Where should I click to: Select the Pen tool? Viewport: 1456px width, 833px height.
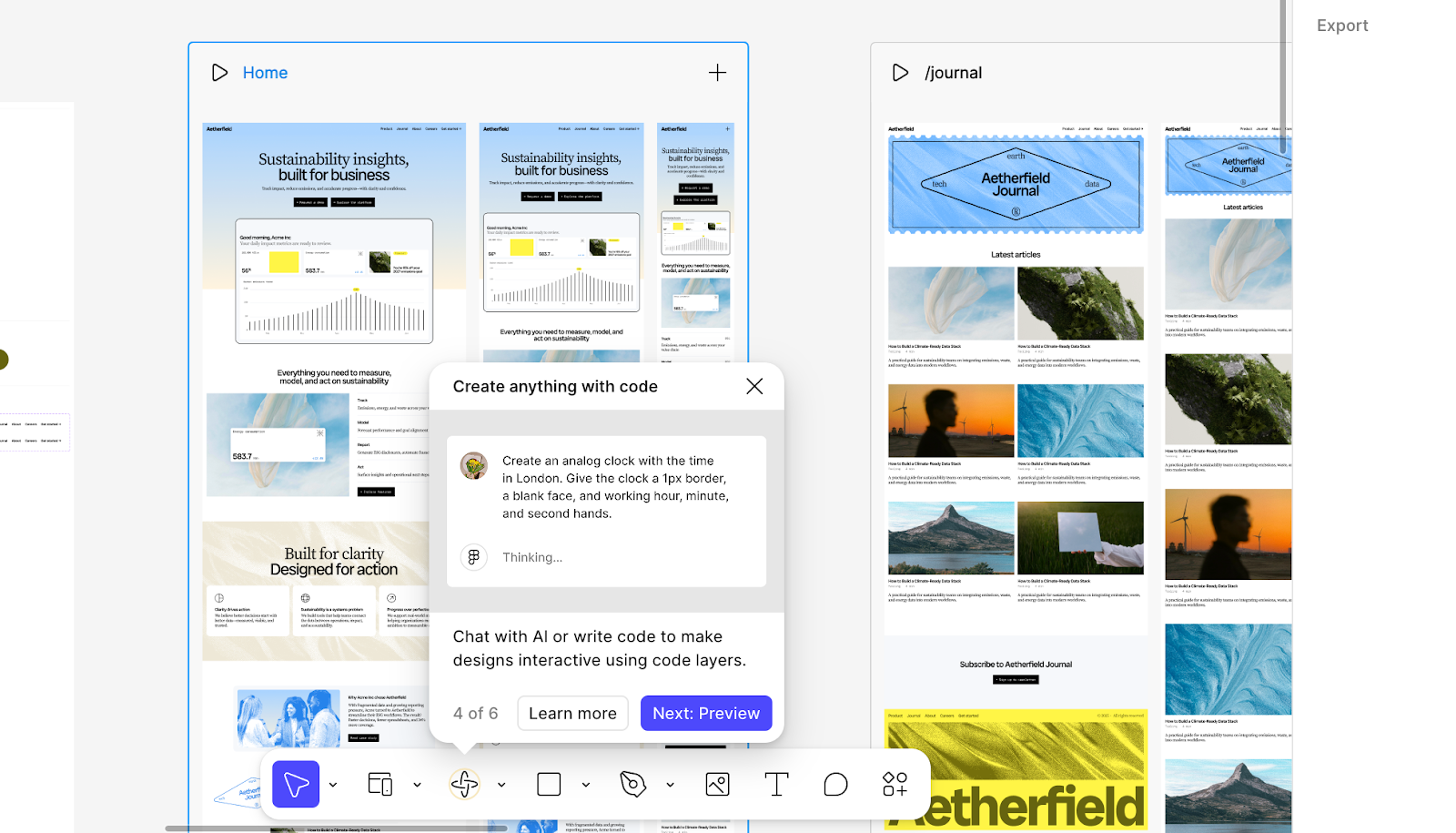[632, 784]
